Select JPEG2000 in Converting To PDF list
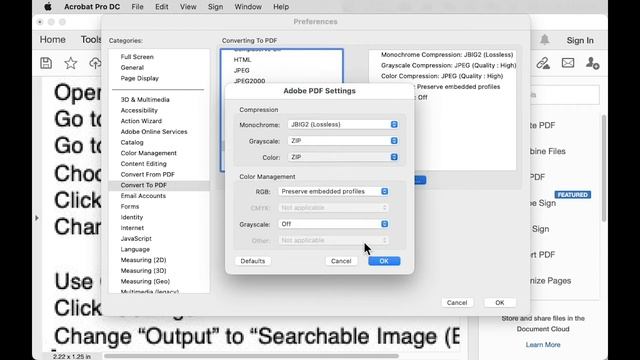Screen dimensions: 640x360 click(249, 81)
